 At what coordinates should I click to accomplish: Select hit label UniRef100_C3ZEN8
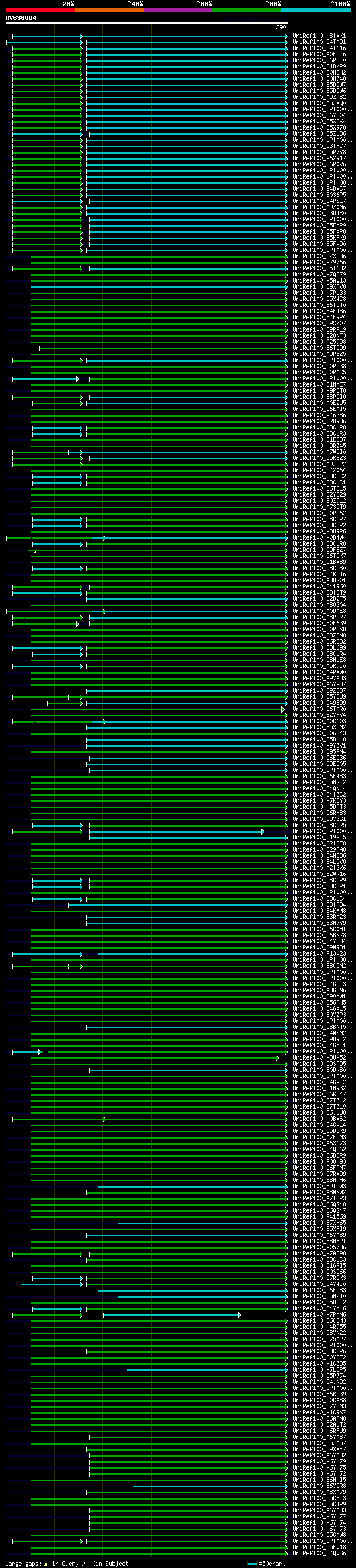coord(319,636)
